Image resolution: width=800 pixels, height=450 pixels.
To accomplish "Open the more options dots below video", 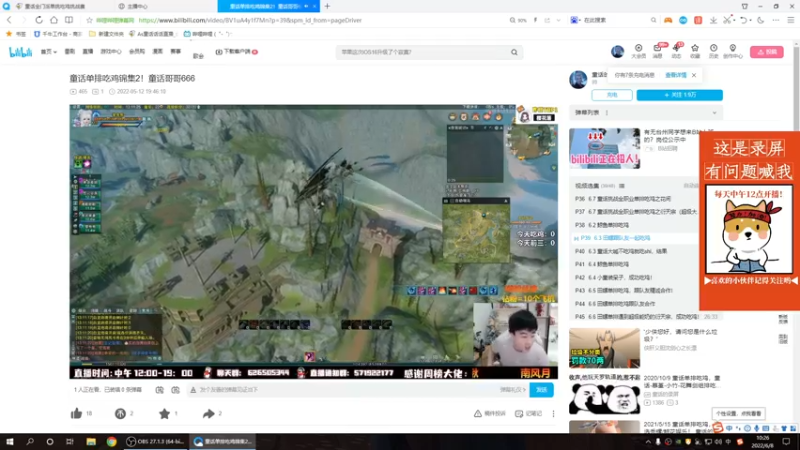I will tap(553, 414).
